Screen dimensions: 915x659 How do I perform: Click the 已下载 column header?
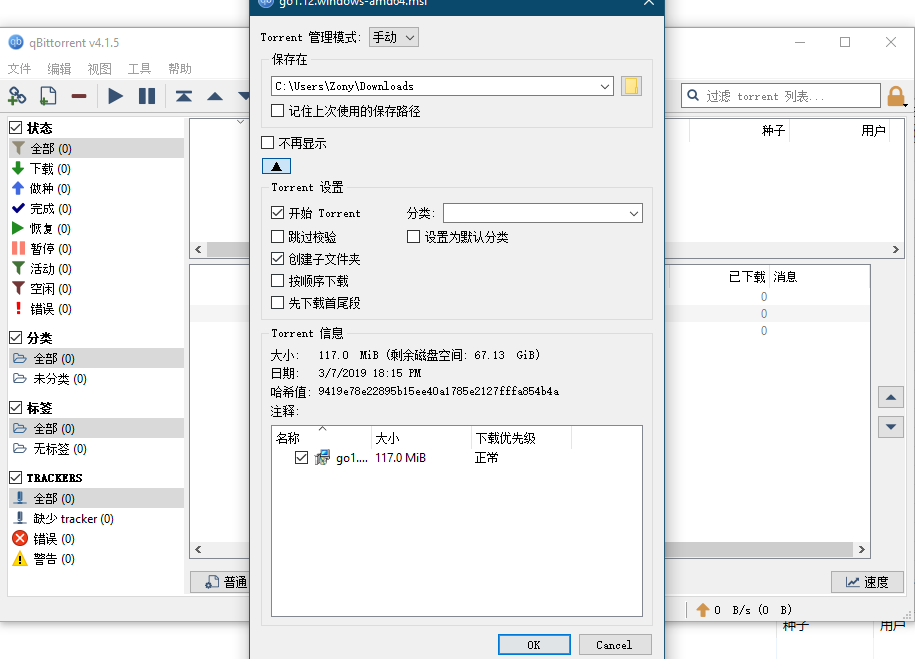(x=720, y=277)
